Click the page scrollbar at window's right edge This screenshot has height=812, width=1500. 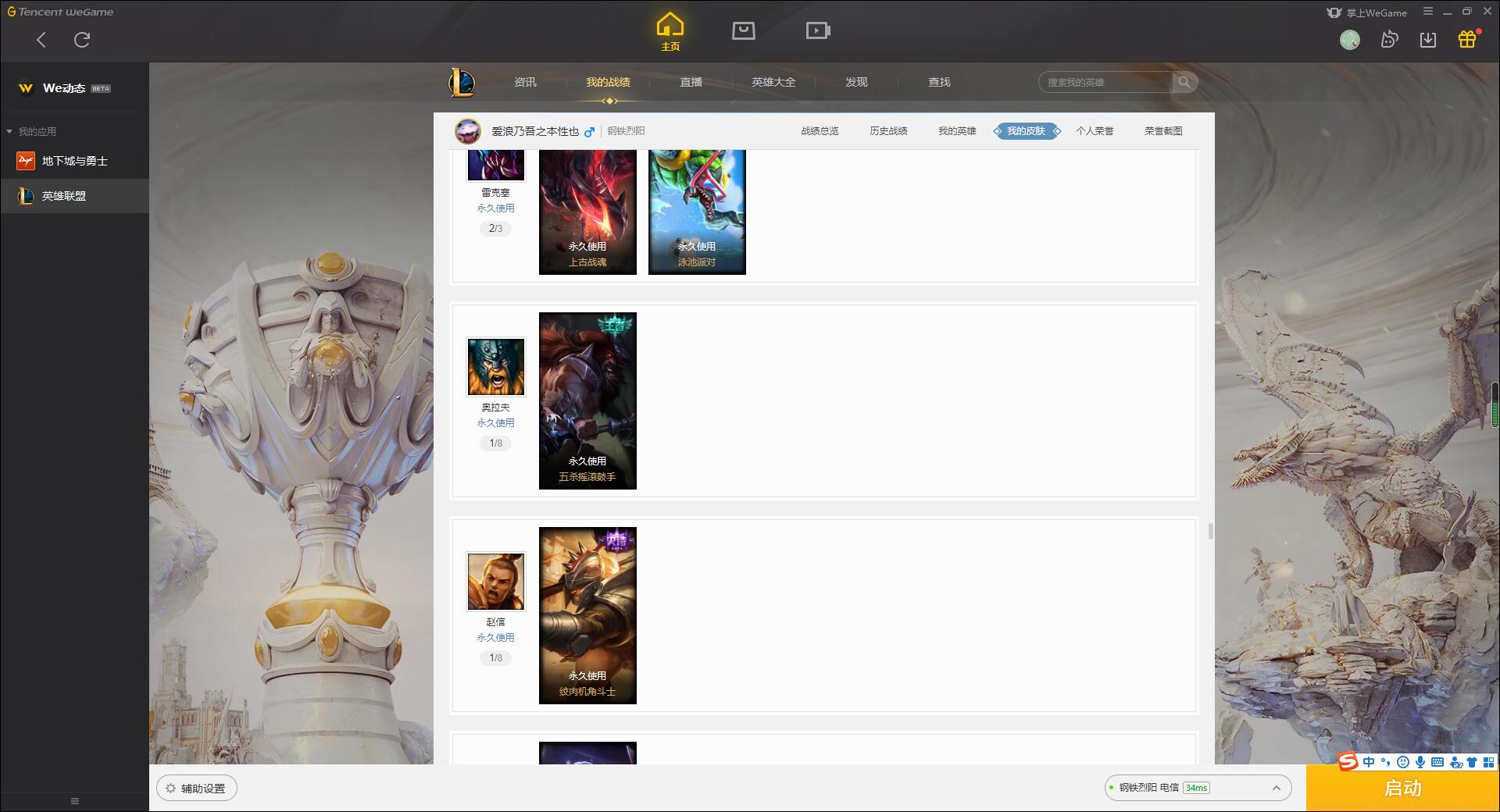coord(1495,404)
